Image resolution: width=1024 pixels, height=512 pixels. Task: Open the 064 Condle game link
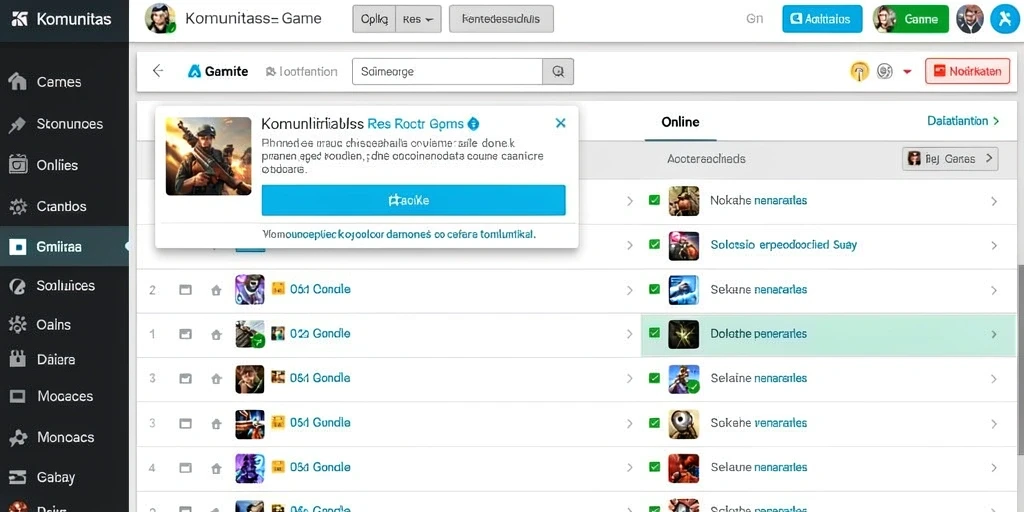(x=320, y=289)
